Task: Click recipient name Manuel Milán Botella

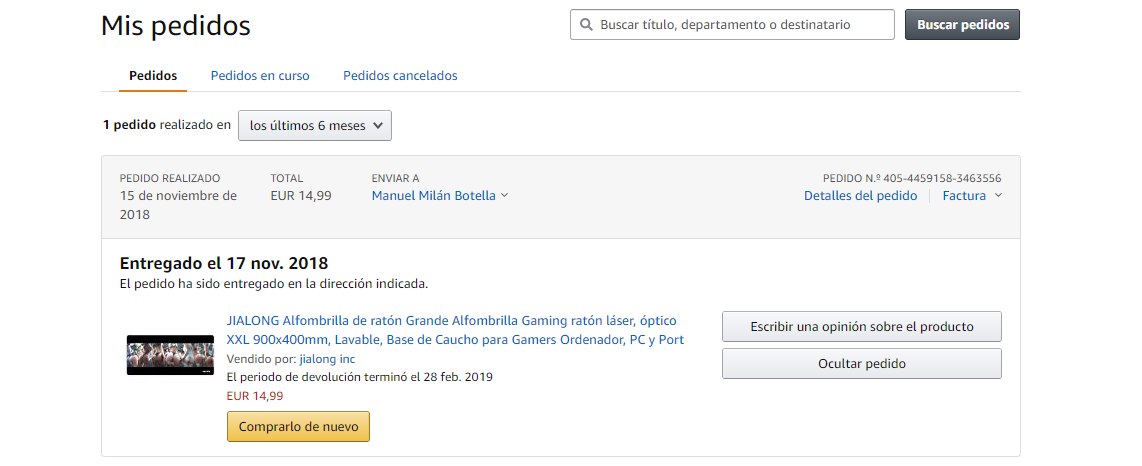Action: pyautogui.click(x=433, y=196)
